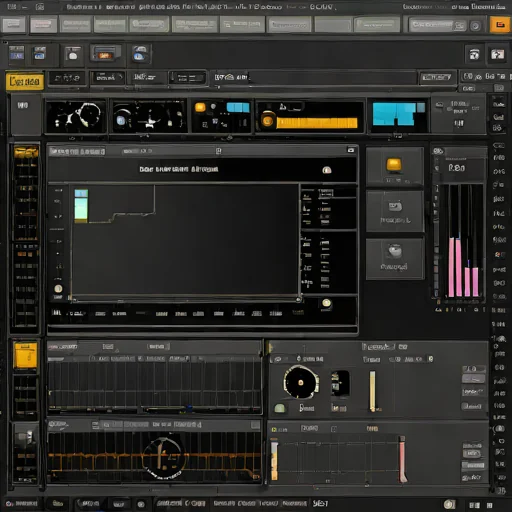Toggle the small yellow indicator in the third thumbnail
The height and width of the screenshot is (512, 512).
(x=200, y=107)
